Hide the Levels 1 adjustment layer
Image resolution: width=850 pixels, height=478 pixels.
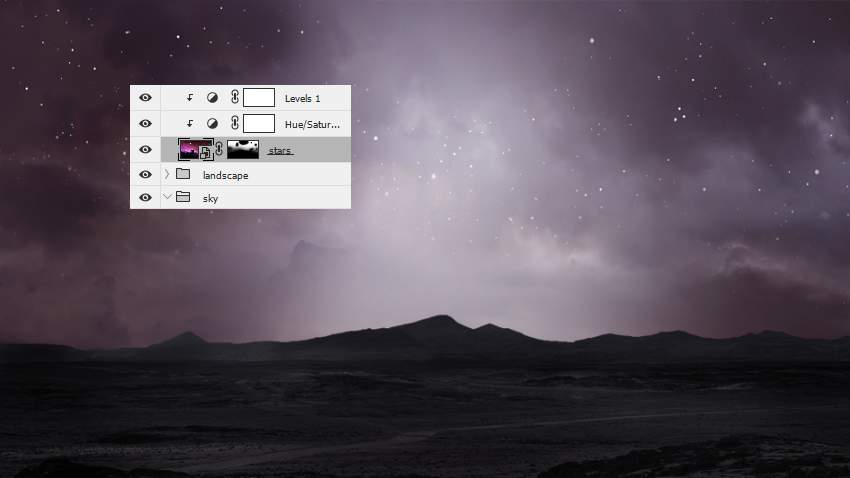(145, 98)
